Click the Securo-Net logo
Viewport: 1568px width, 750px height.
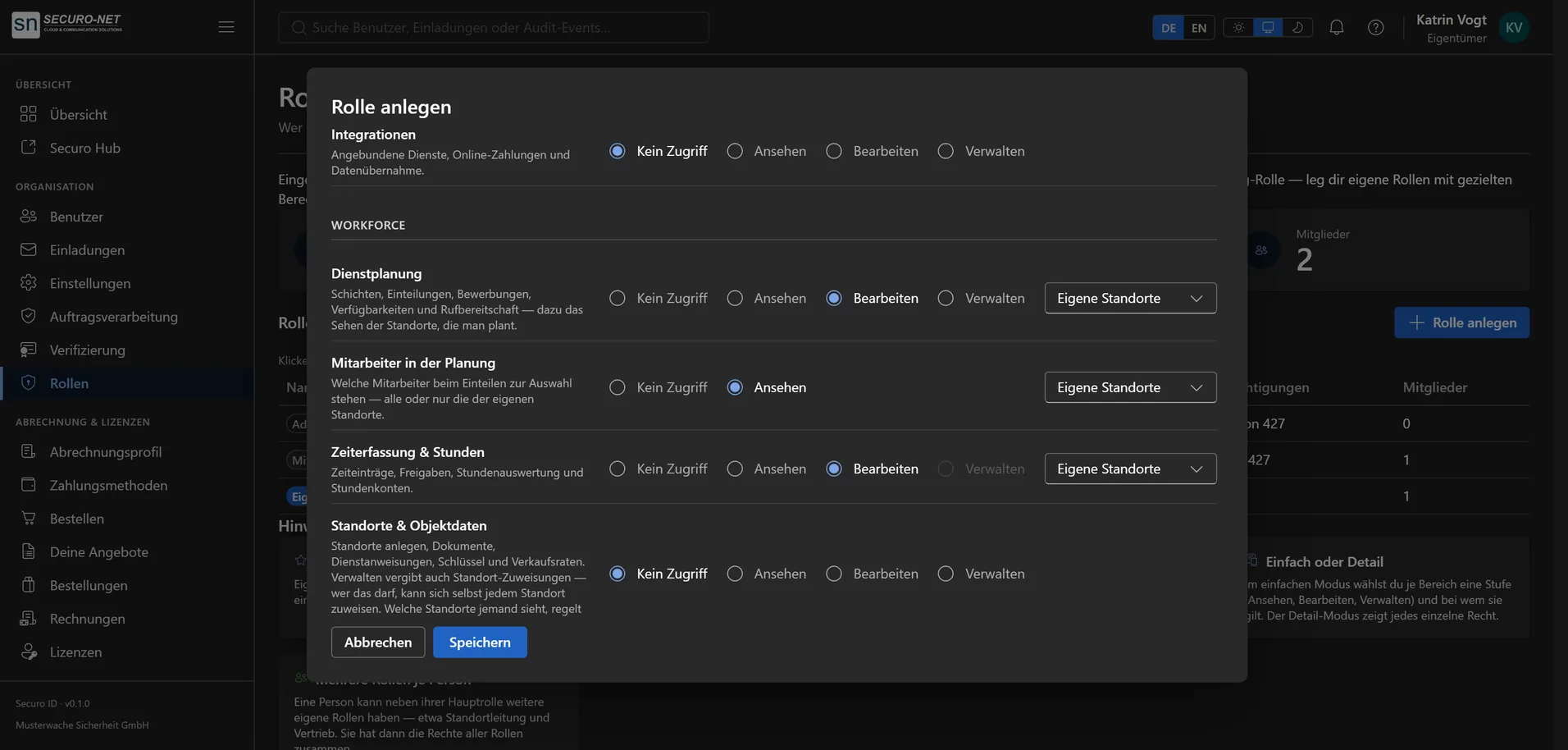tap(67, 25)
